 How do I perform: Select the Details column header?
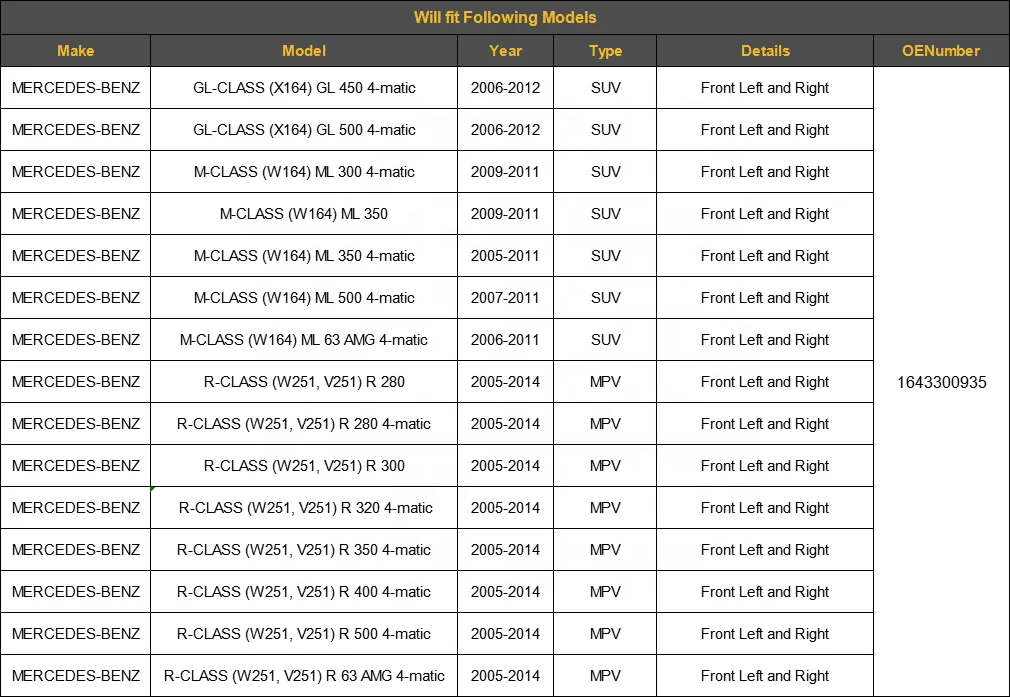765,51
